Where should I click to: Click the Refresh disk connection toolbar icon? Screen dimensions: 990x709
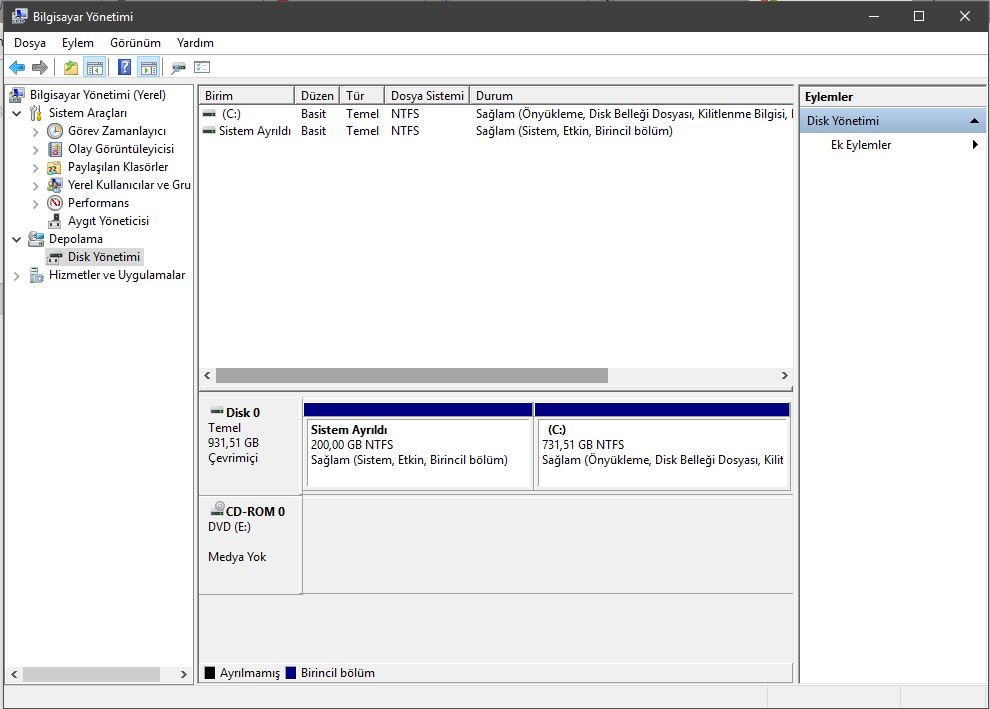(x=179, y=67)
